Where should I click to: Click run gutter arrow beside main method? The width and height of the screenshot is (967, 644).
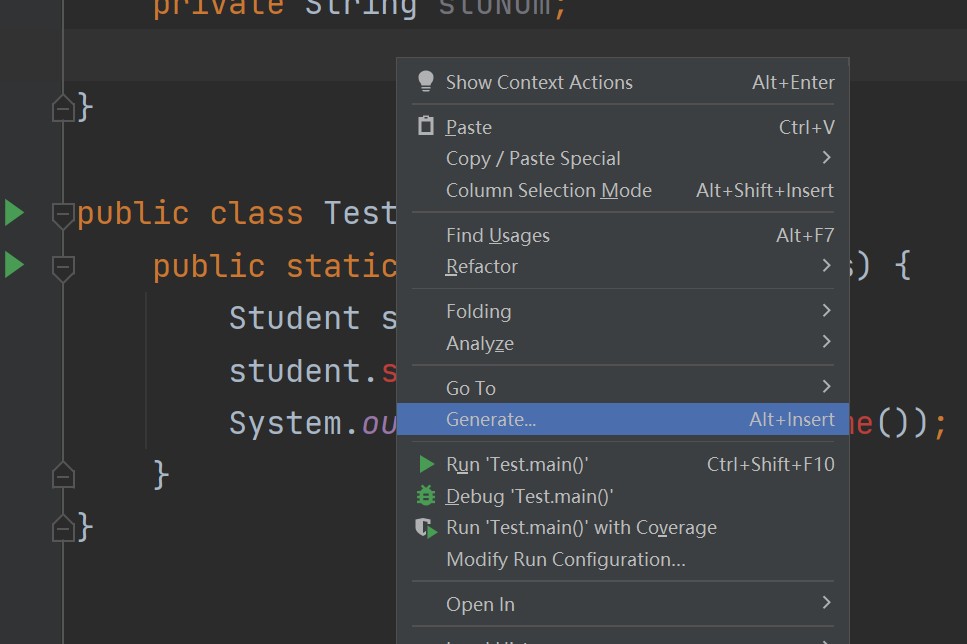click(x=14, y=266)
